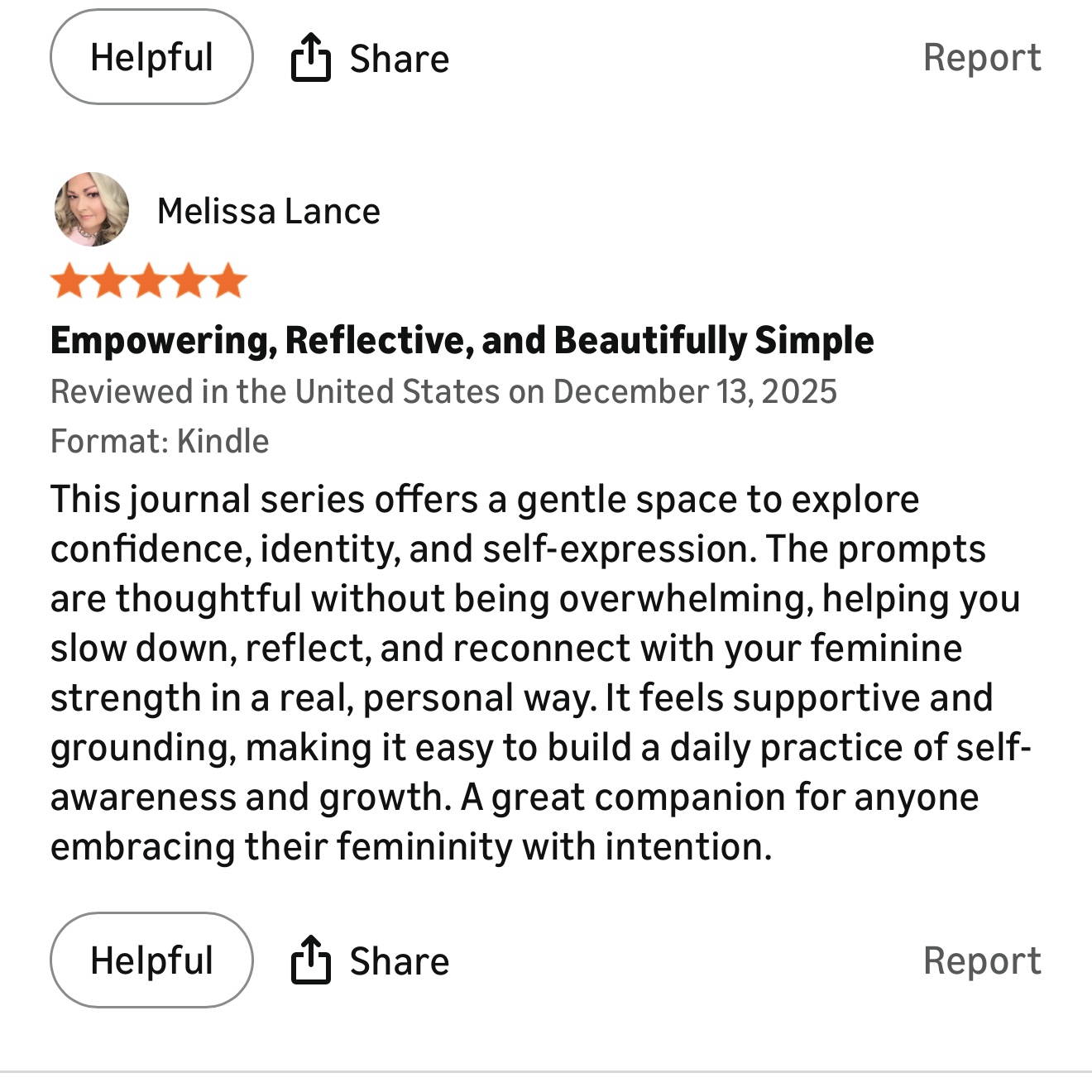Open the Melissa Lance reviewer name
This screenshot has height=1092, width=1092.
(269, 211)
